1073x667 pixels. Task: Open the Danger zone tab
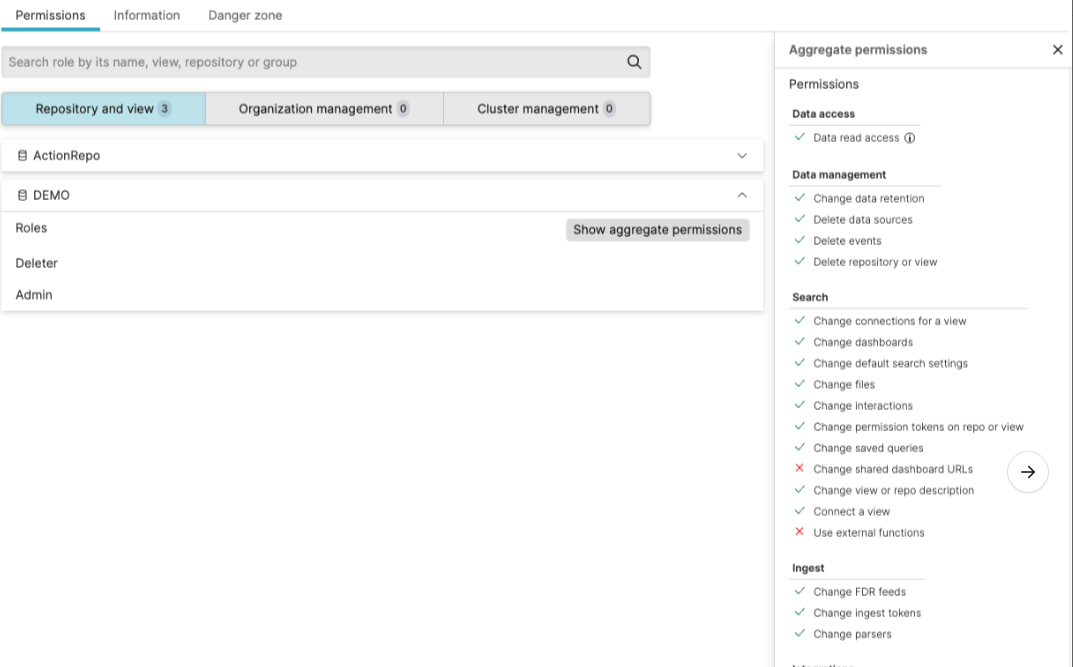point(244,15)
